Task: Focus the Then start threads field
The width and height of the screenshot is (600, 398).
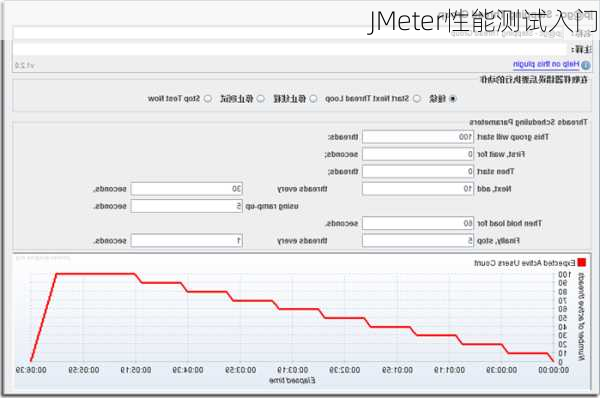Action: (418, 171)
